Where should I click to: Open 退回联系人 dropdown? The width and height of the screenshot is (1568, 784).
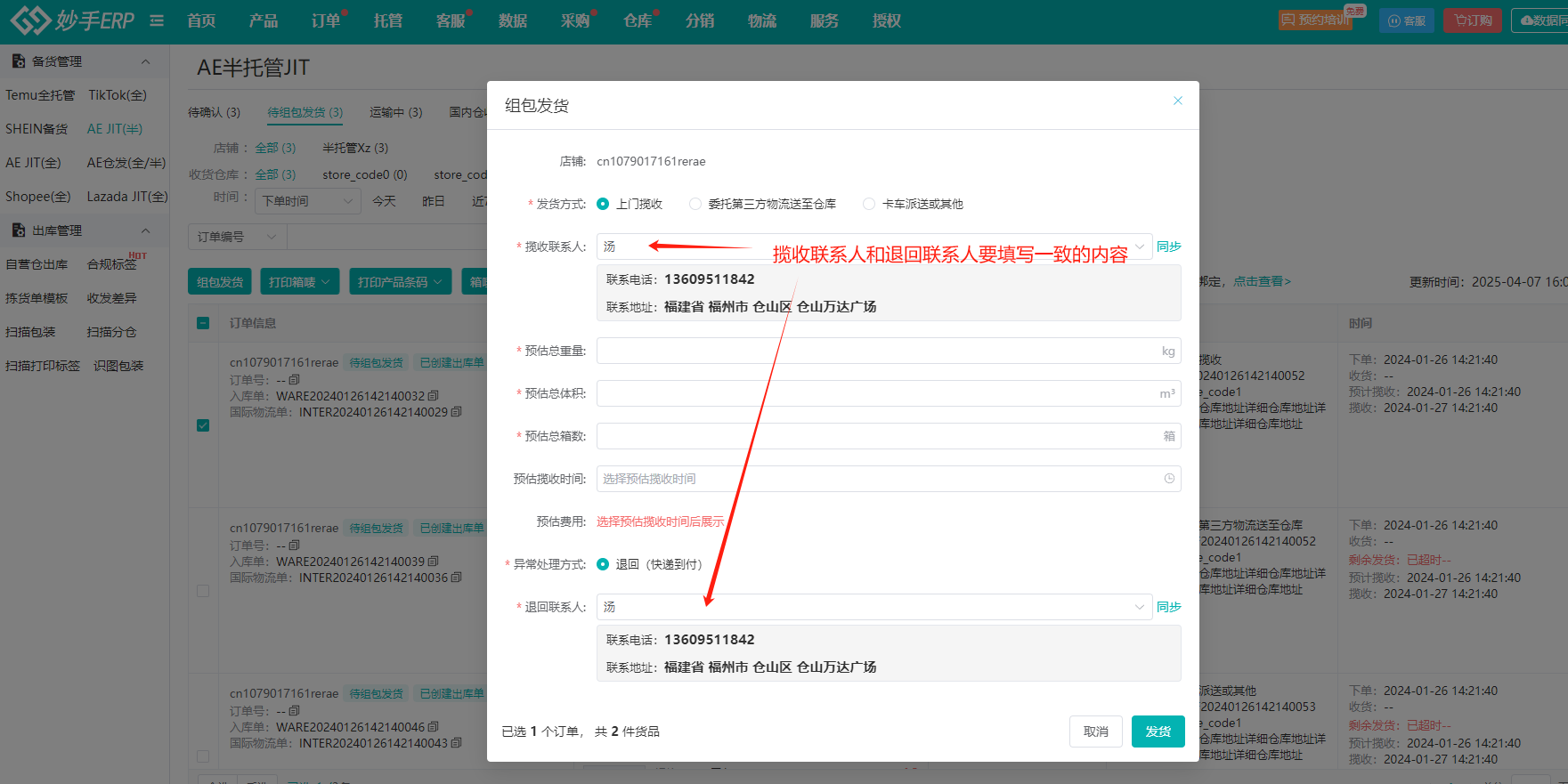click(874, 607)
